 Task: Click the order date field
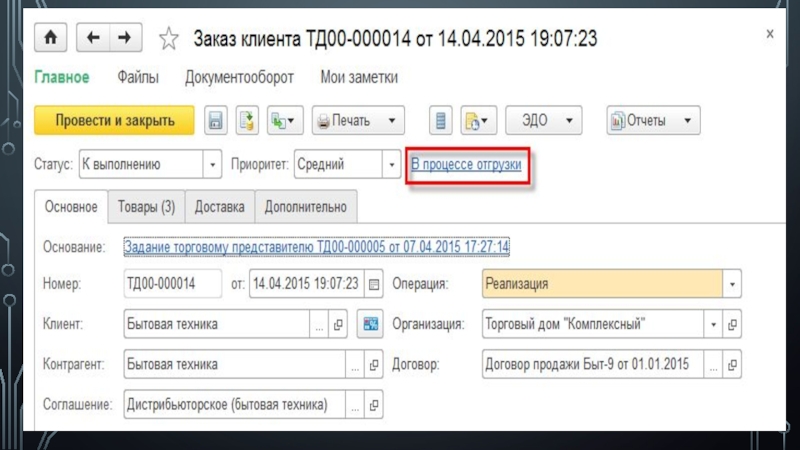[x=307, y=284]
